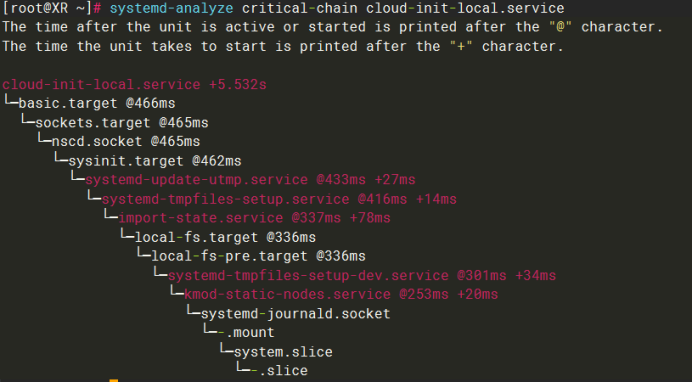Image resolution: width=692 pixels, height=383 pixels.
Task: Click the cloud-init-local.service +5.532s line
Action: click(x=135, y=84)
